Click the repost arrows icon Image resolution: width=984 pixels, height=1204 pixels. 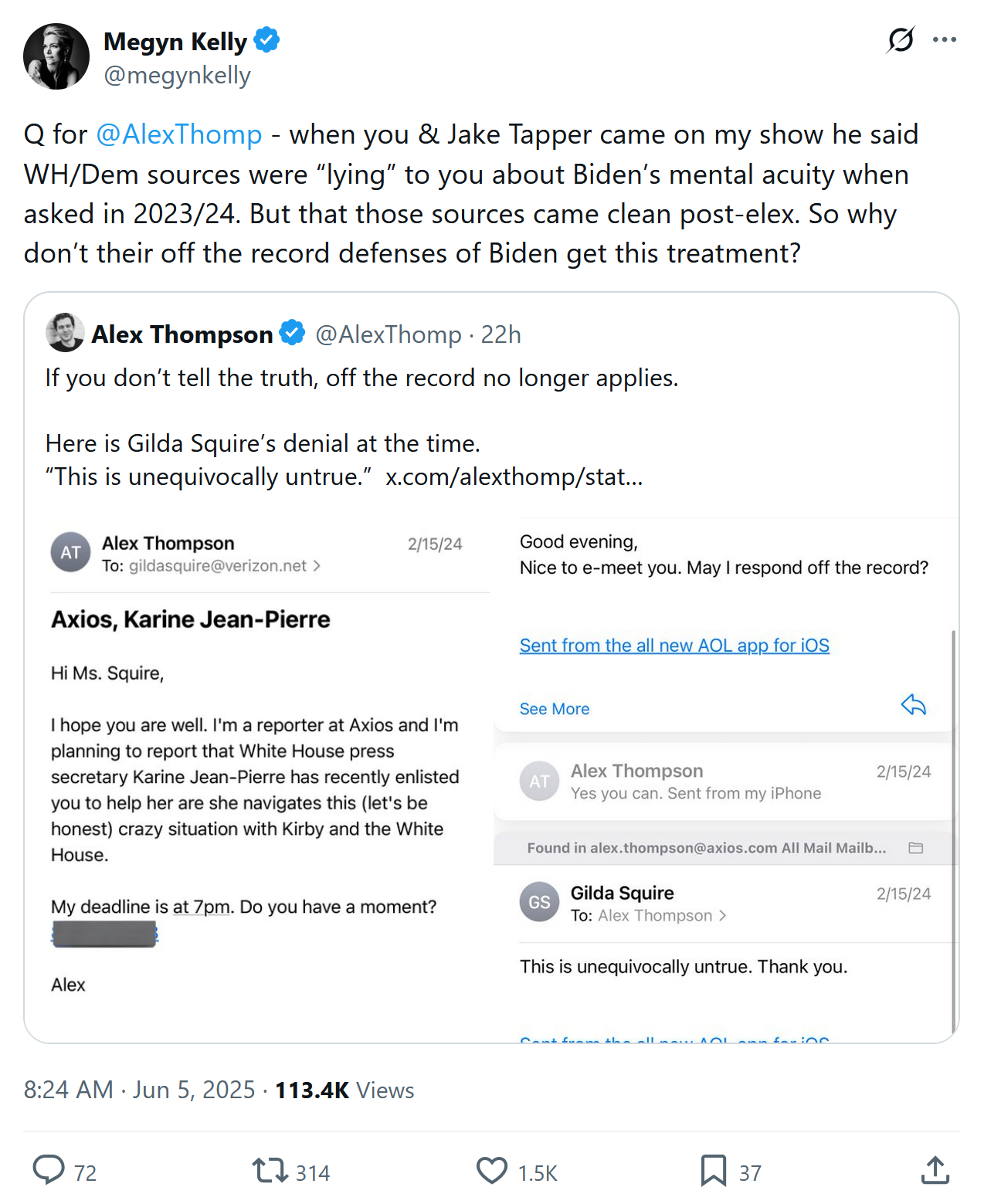click(x=270, y=1171)
